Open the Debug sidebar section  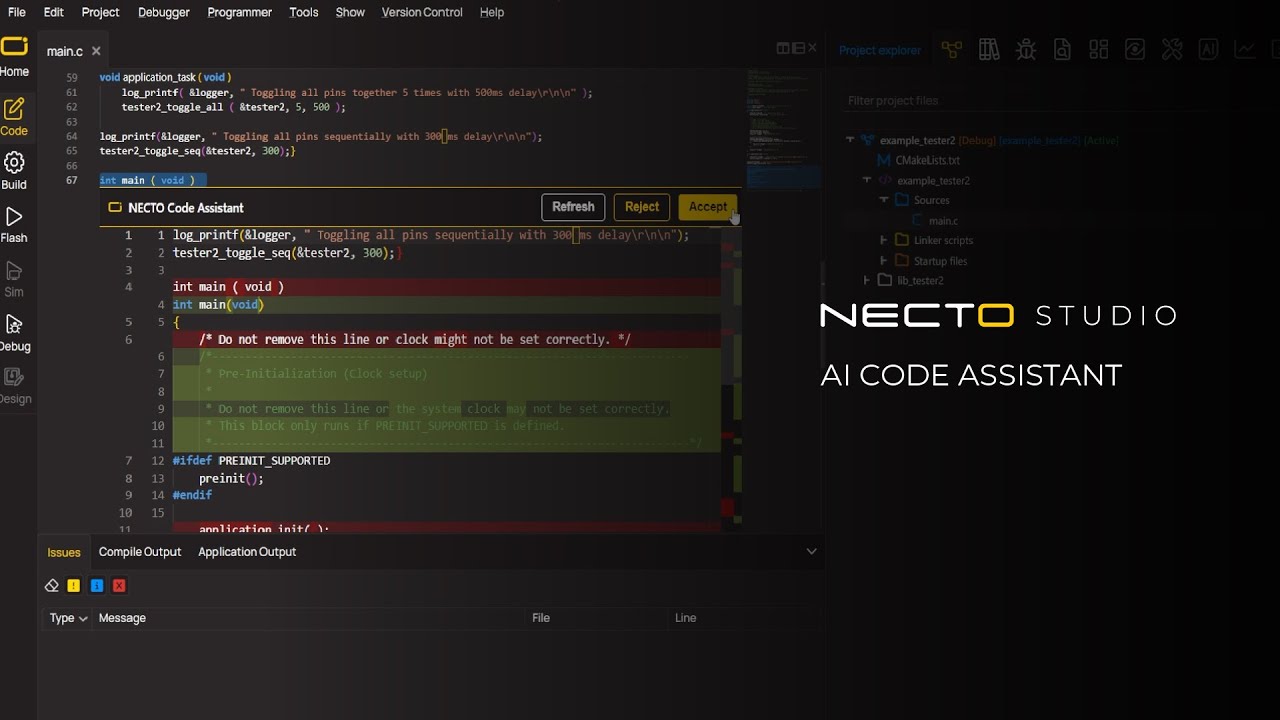pos(14,332)
